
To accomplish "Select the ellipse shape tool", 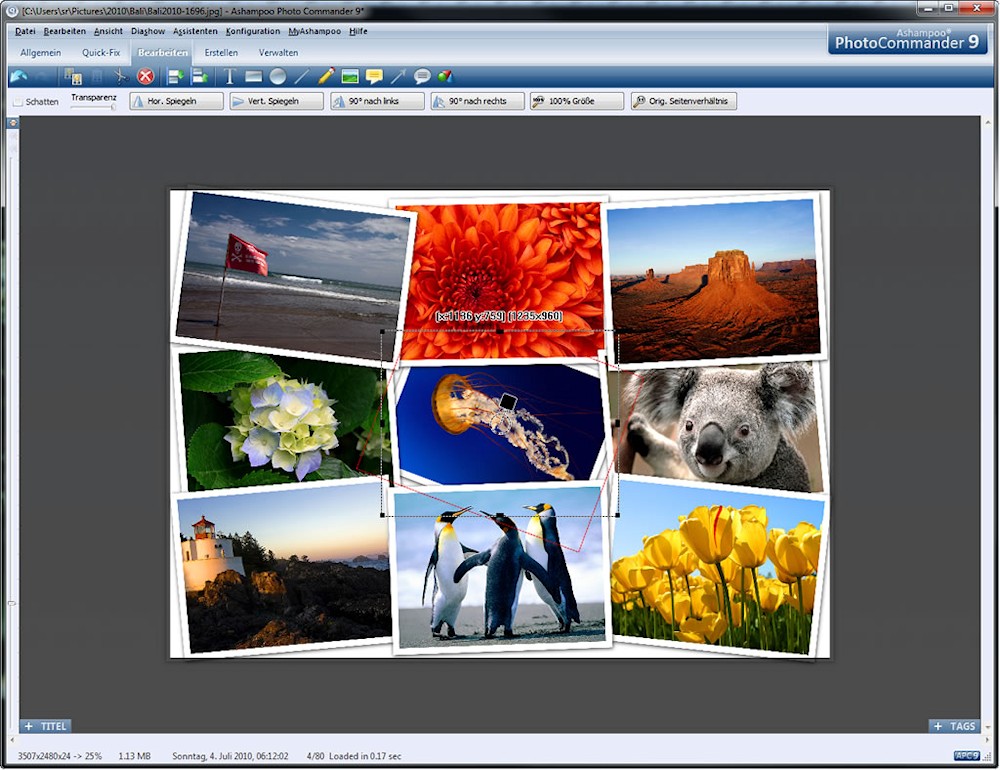I will 278,76.
